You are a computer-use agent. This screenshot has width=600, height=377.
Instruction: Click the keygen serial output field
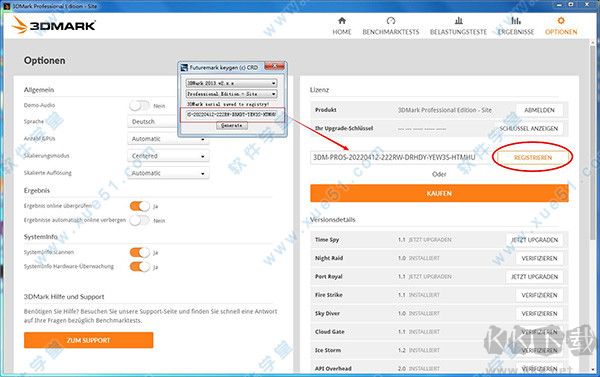(x=231, y=114)
